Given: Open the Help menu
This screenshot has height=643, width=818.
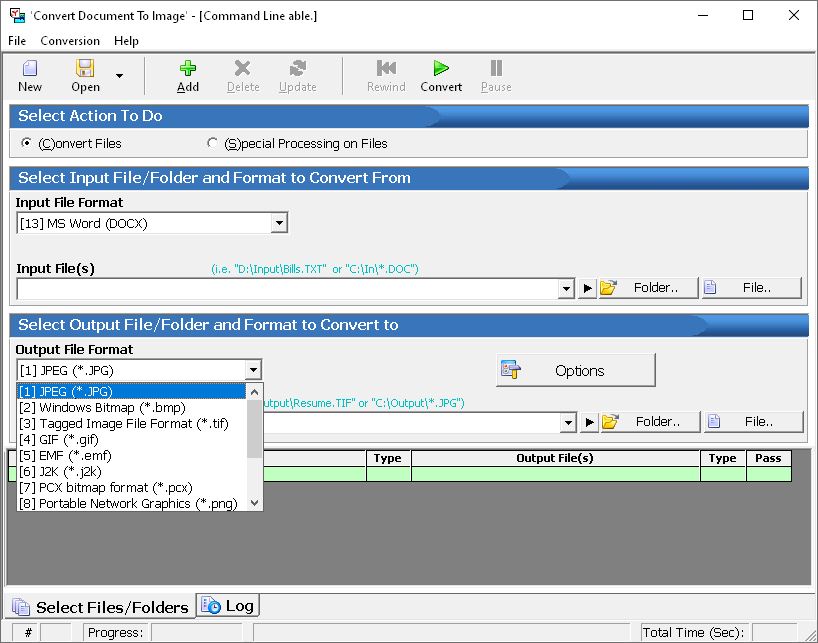Looking at the screenshot, I should 126,41.
